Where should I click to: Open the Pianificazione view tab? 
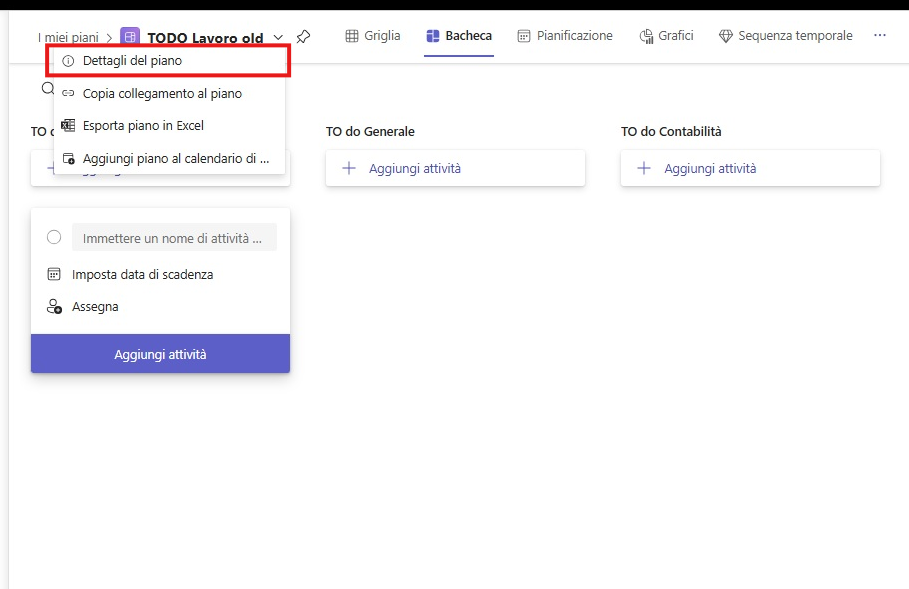tap(565, 36)
